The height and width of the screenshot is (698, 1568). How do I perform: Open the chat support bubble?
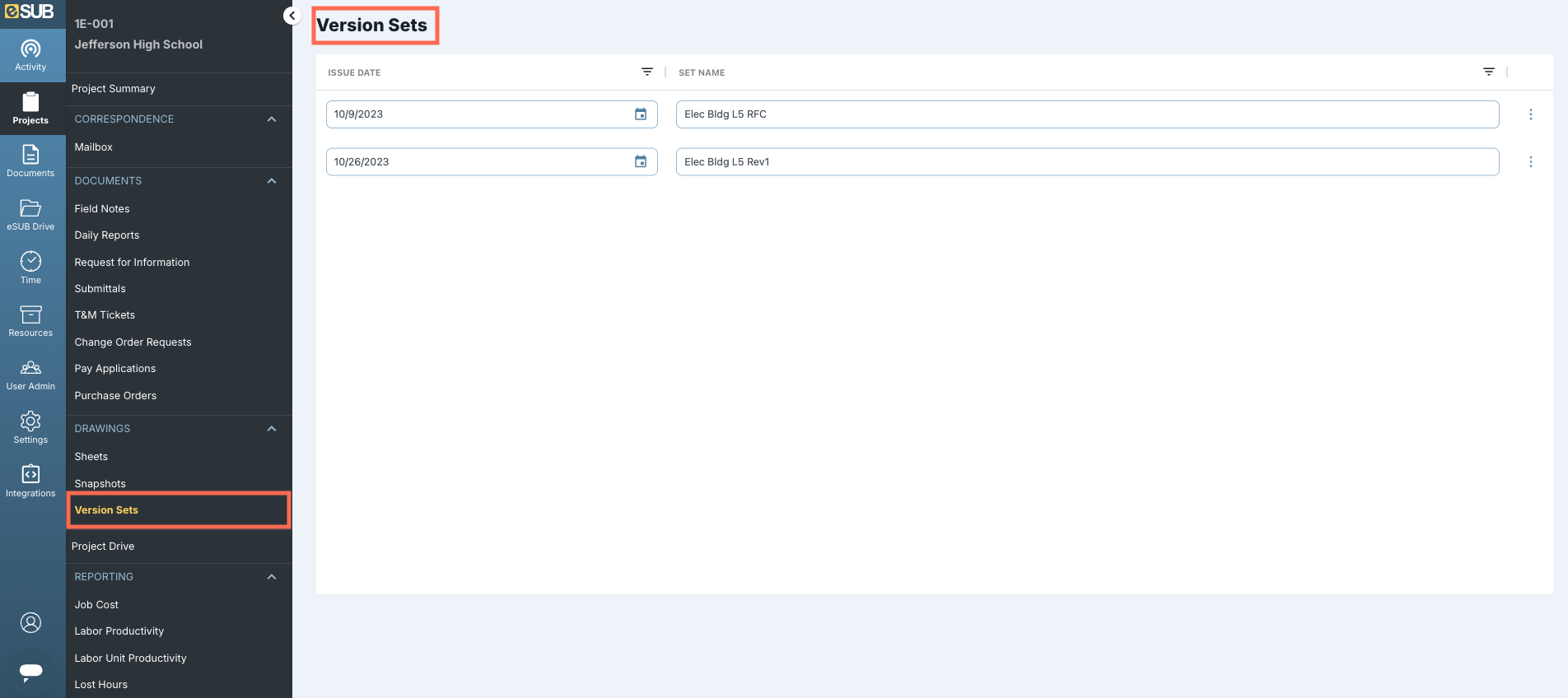click(x=31, y=672)
